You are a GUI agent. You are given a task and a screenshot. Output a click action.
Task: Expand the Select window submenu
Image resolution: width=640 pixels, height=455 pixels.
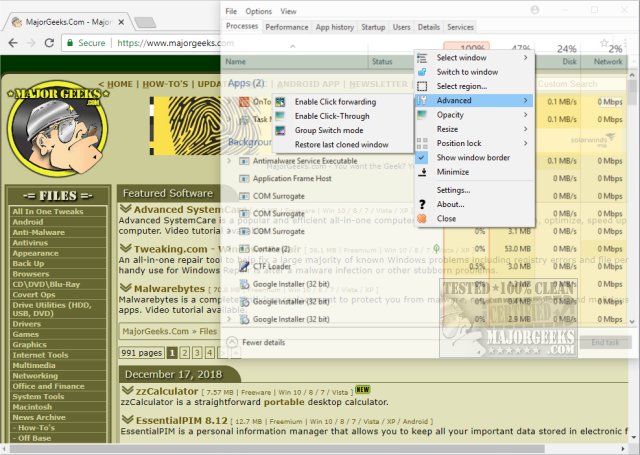pyautogui.click(x=526, y=58)
